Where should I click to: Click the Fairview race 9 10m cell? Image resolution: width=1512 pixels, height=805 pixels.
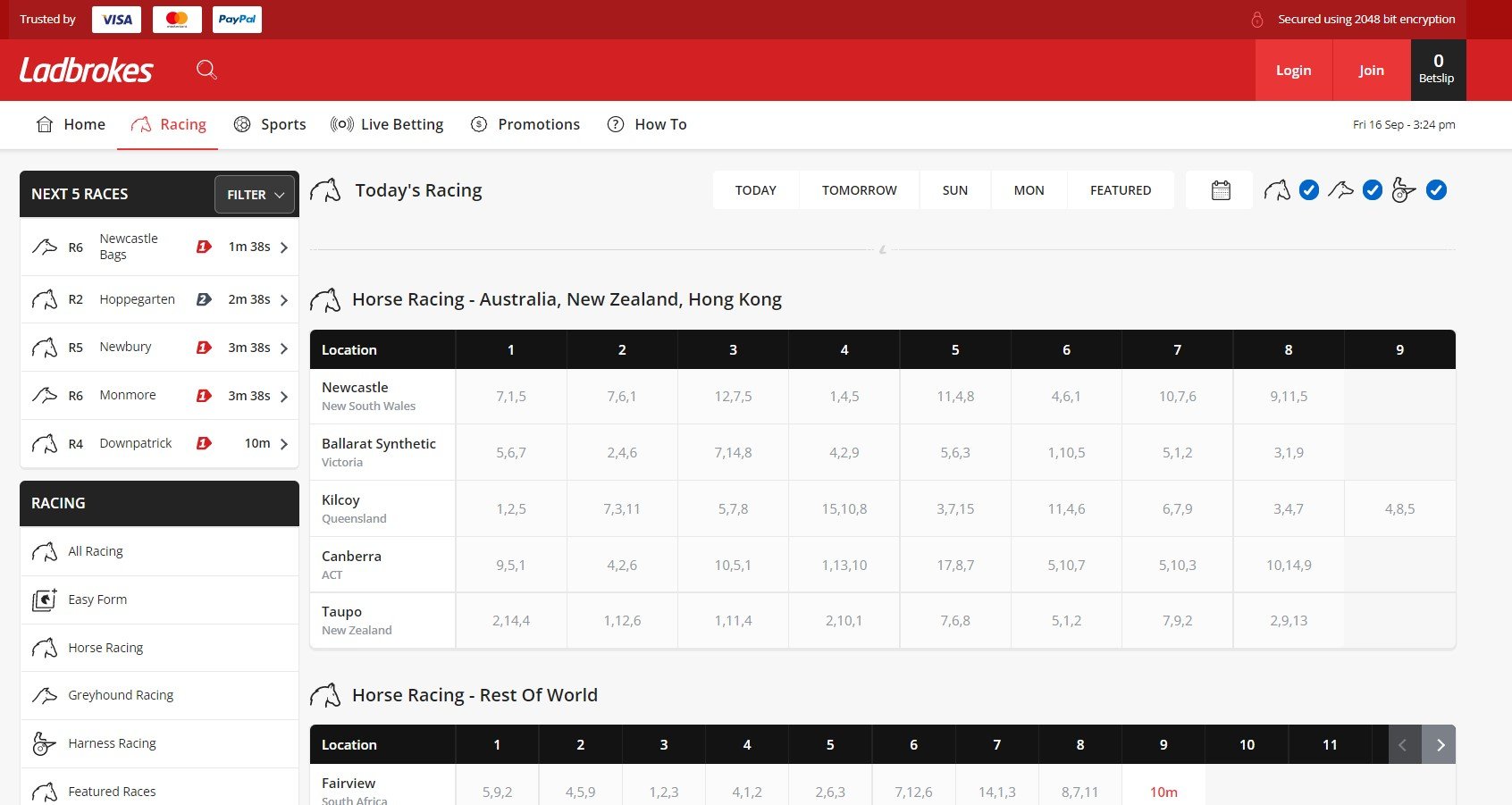[x=1163, y=792]
